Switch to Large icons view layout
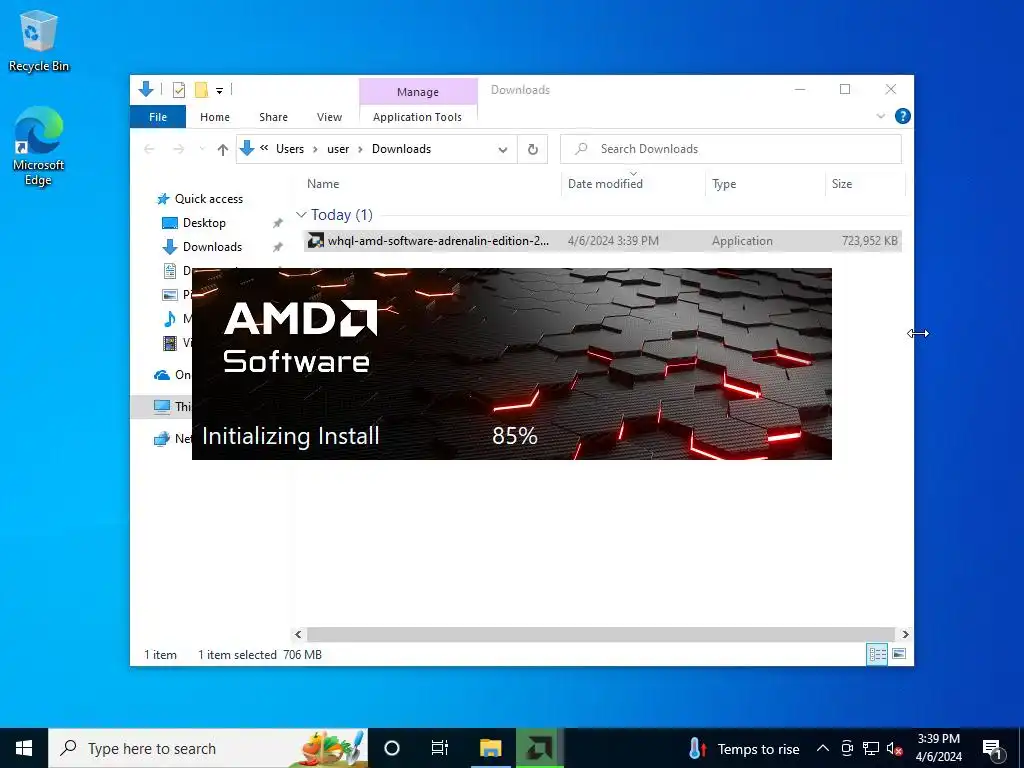1024x768 pixels. click(x=899, y=654)
